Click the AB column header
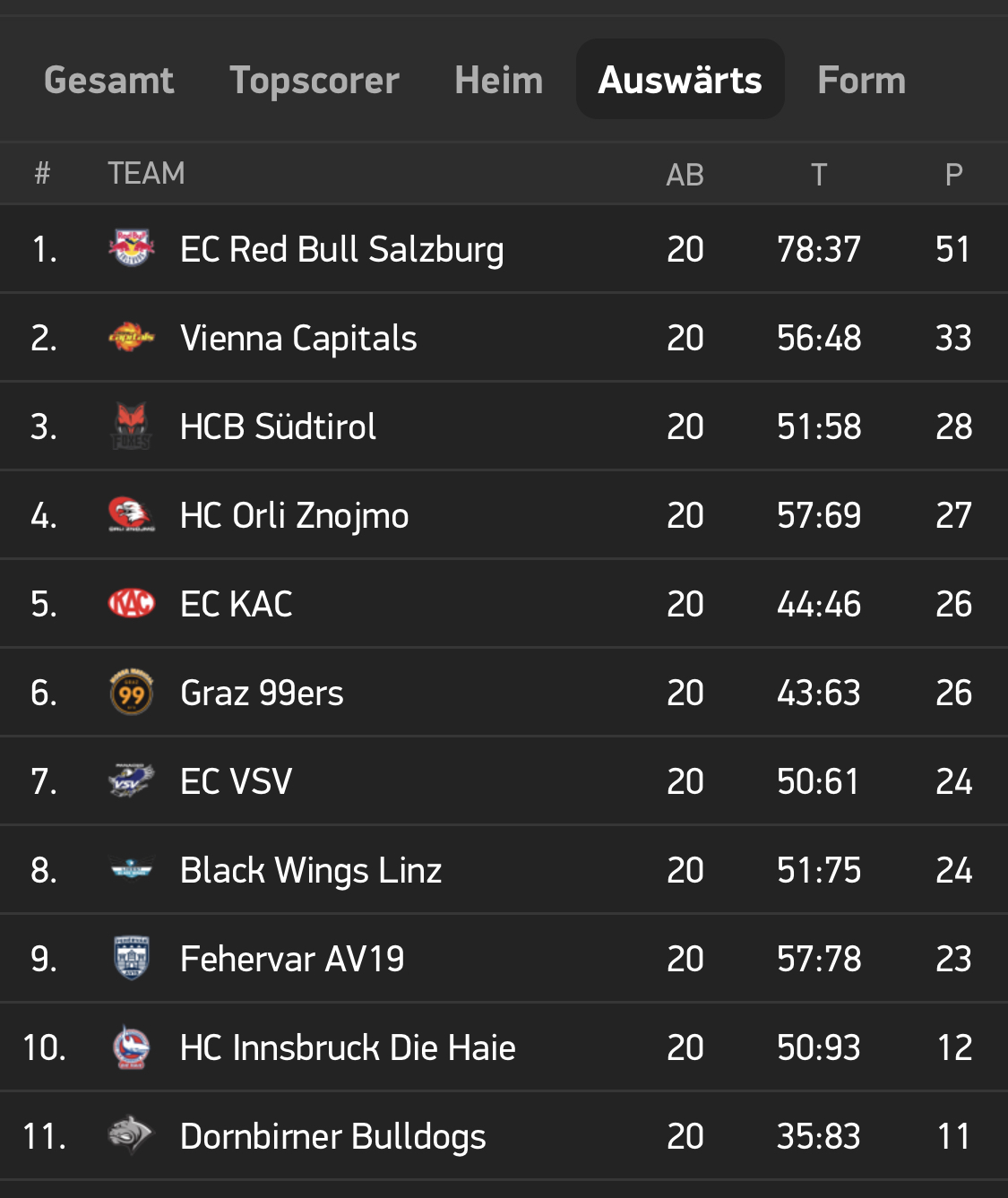Screen dimensions: 1008x1198 pos(685,174)
